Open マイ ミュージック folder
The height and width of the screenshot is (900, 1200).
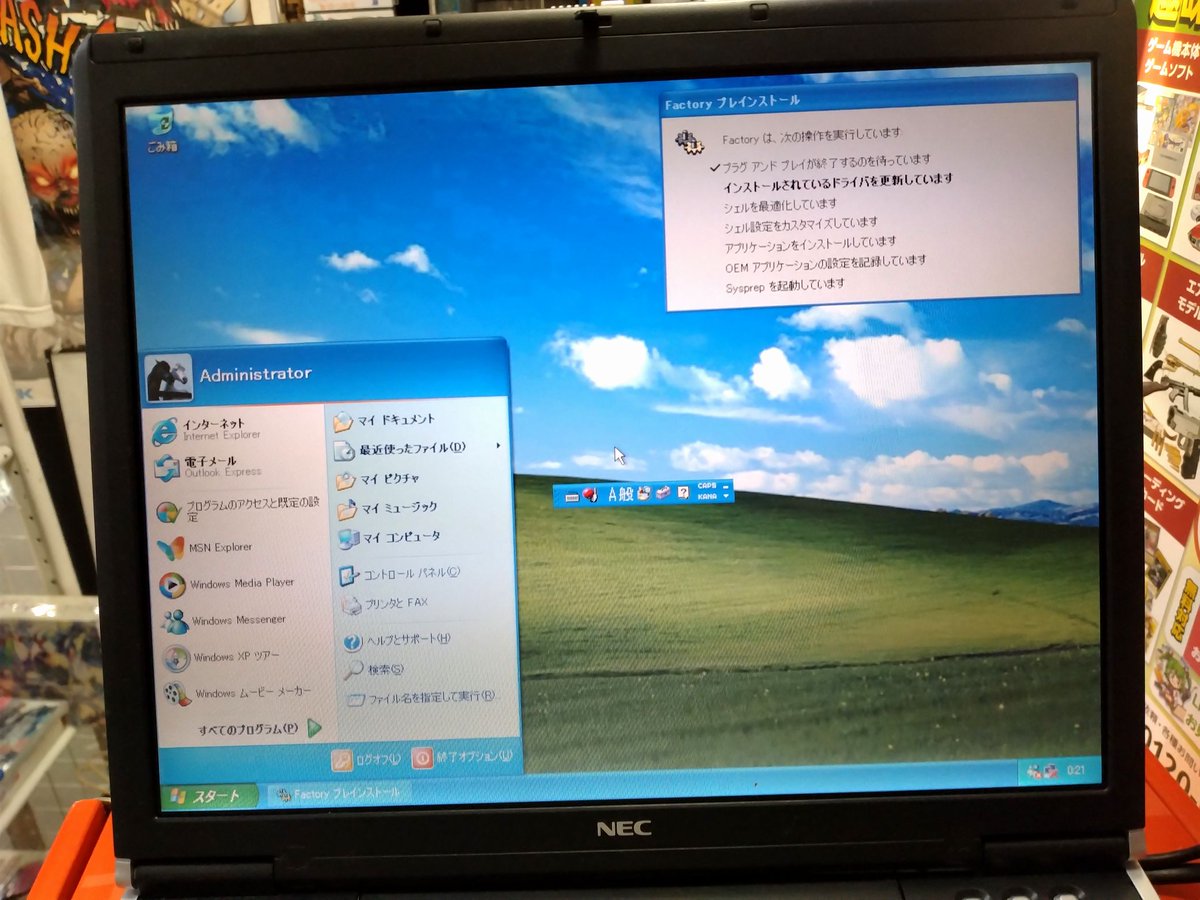click(x=388, y=508)
